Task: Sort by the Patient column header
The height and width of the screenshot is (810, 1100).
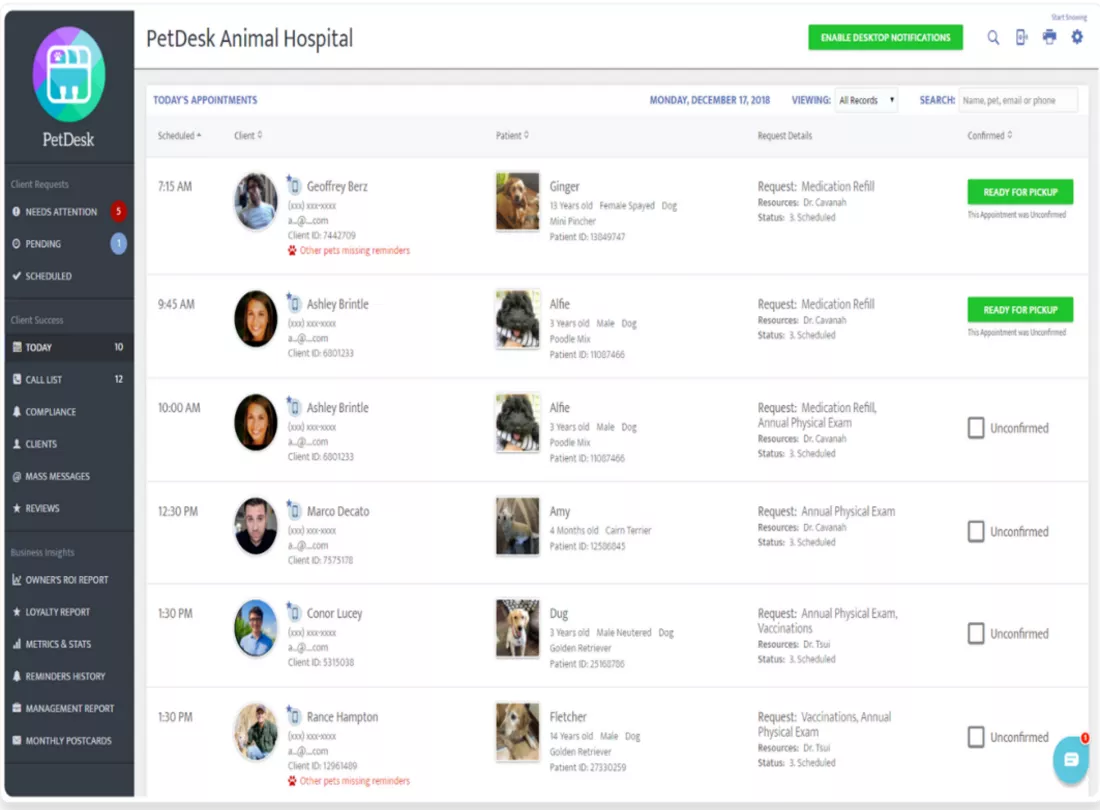Action: pos(512,135)
